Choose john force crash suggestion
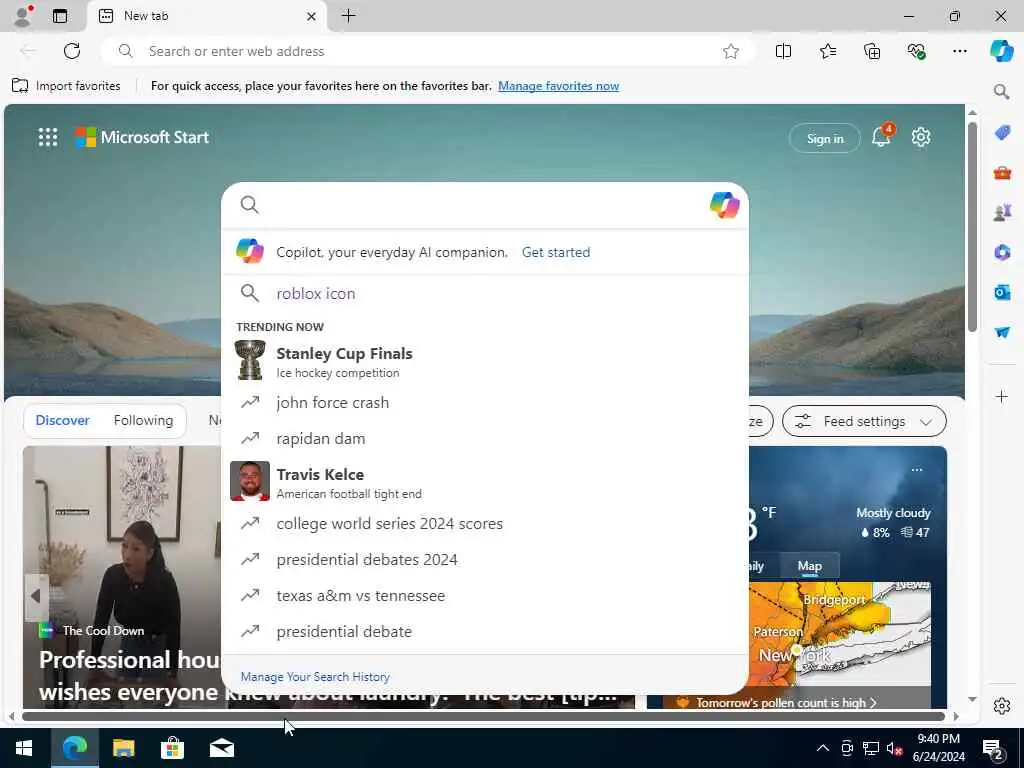The width and height of the screenshot is (1024, 768). [x=485, y=402]
